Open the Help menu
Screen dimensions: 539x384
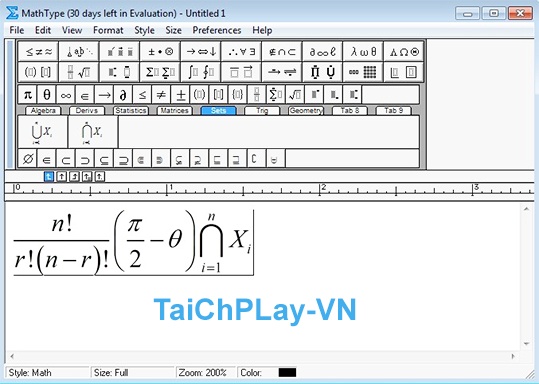(x=262, y=30)
